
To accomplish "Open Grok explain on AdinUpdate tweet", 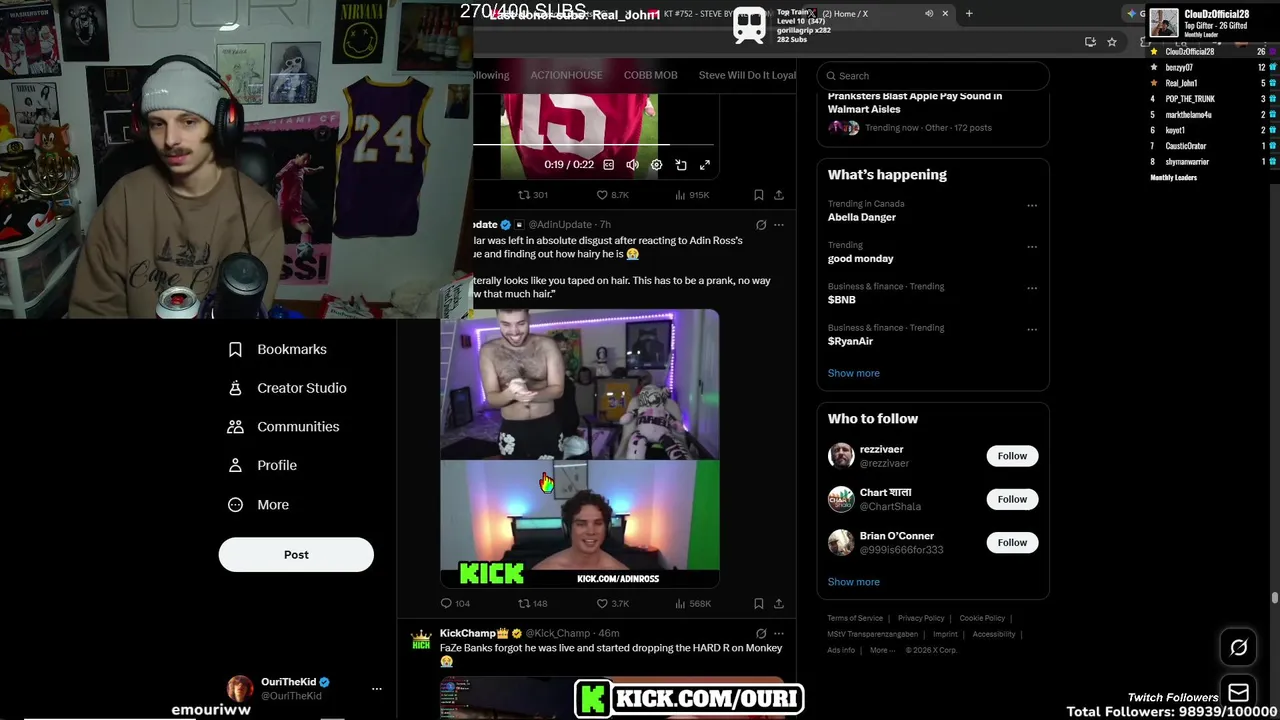I will (761, 225).
